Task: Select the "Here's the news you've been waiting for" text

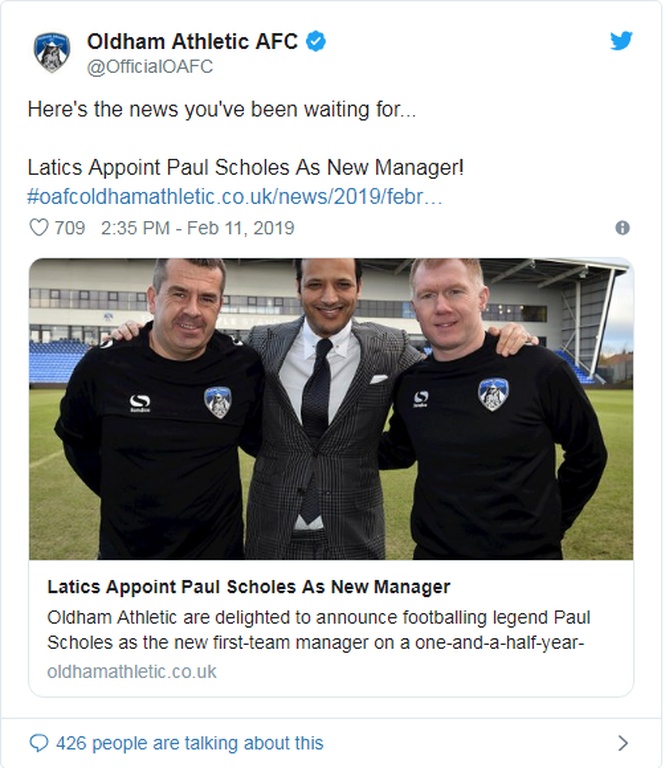Action: 221,110
